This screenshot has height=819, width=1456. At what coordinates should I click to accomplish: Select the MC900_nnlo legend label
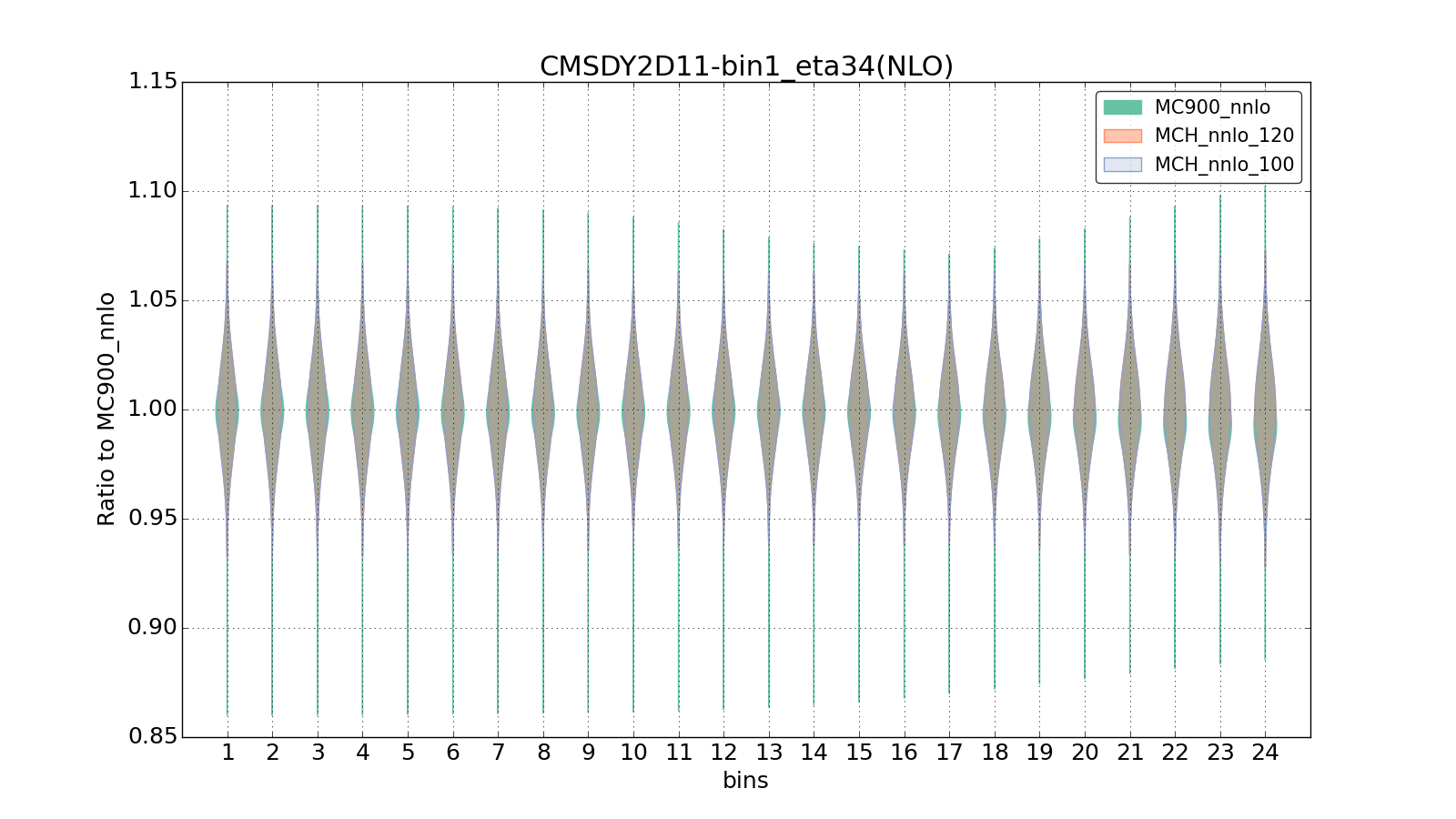[x=1212, y=107]
